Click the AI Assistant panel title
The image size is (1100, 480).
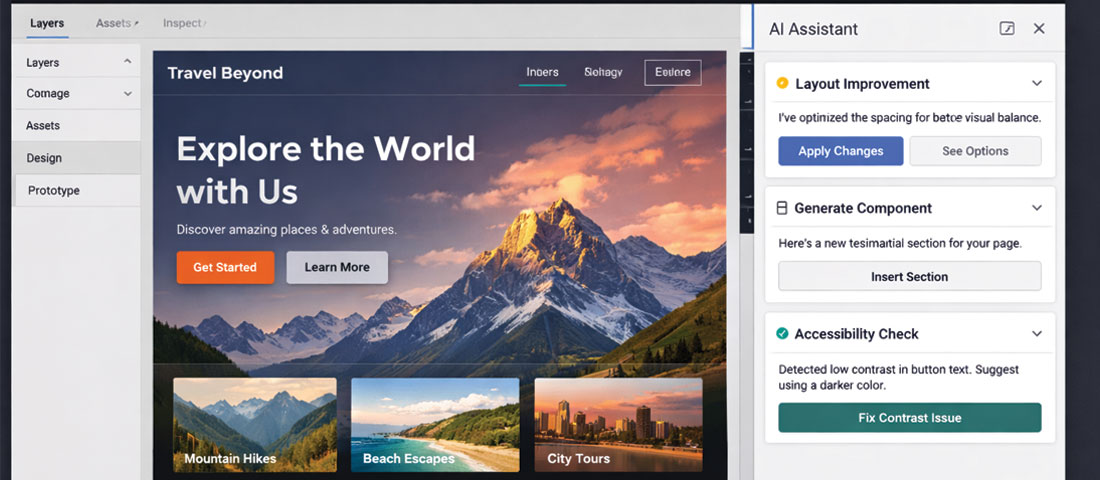813,29
